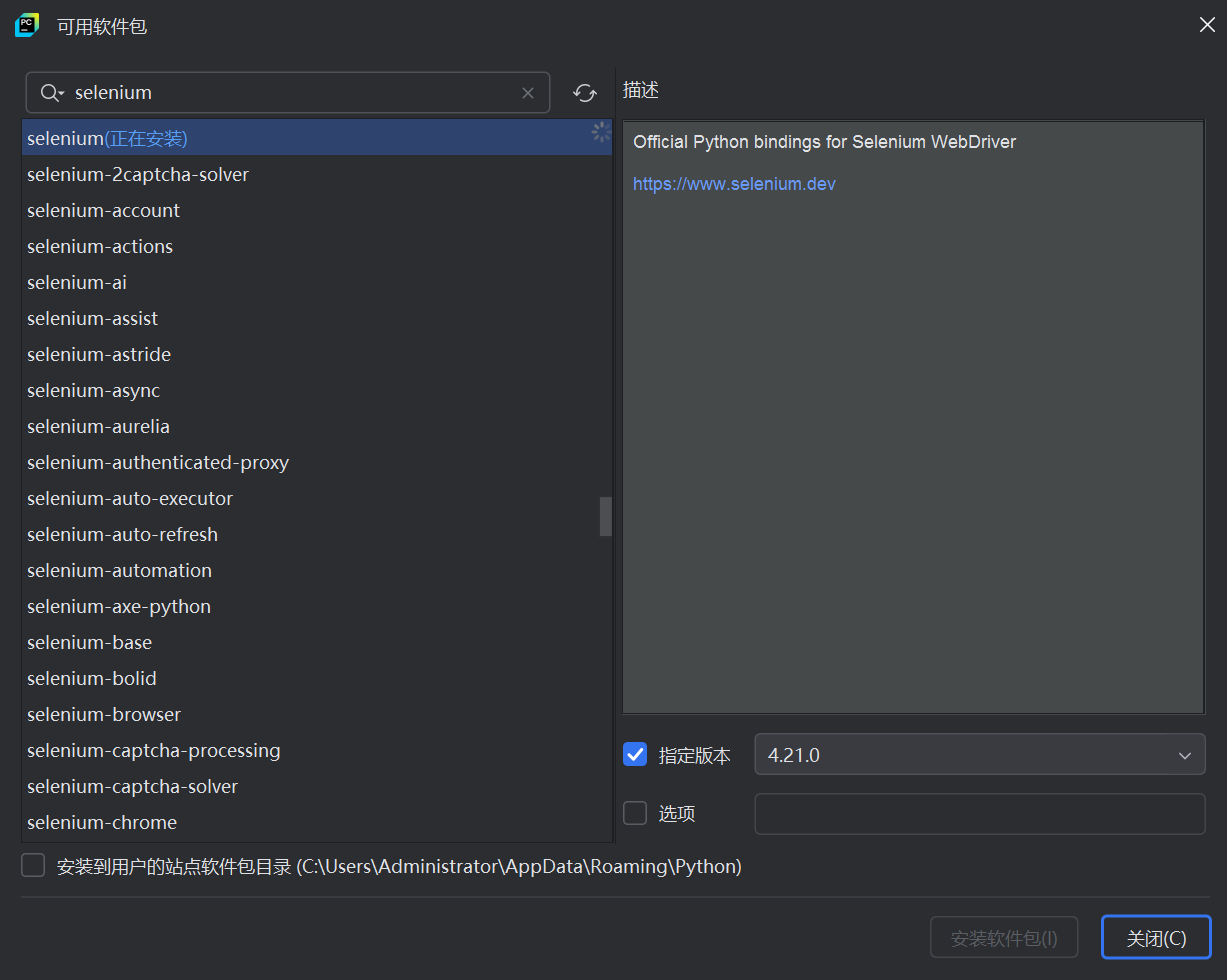
Task: Click the description text about Selenium WebDriver
Action: click(x=824, y=142)
